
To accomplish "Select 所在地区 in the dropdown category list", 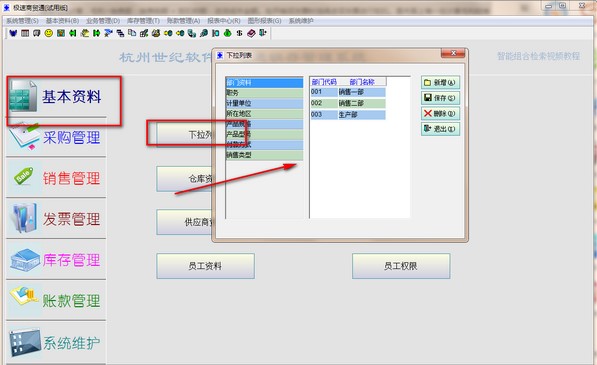I will (264, 113).
